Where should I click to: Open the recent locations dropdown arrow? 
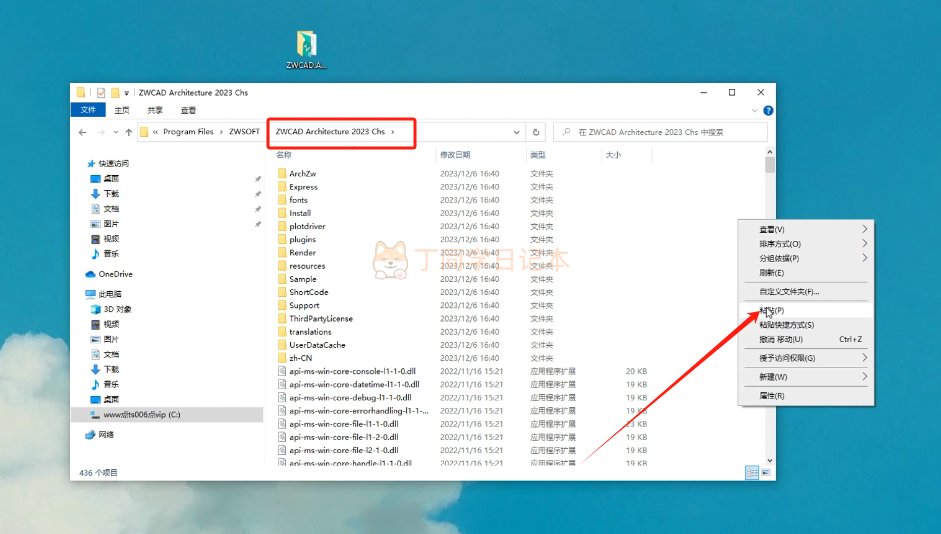point(115,132)
